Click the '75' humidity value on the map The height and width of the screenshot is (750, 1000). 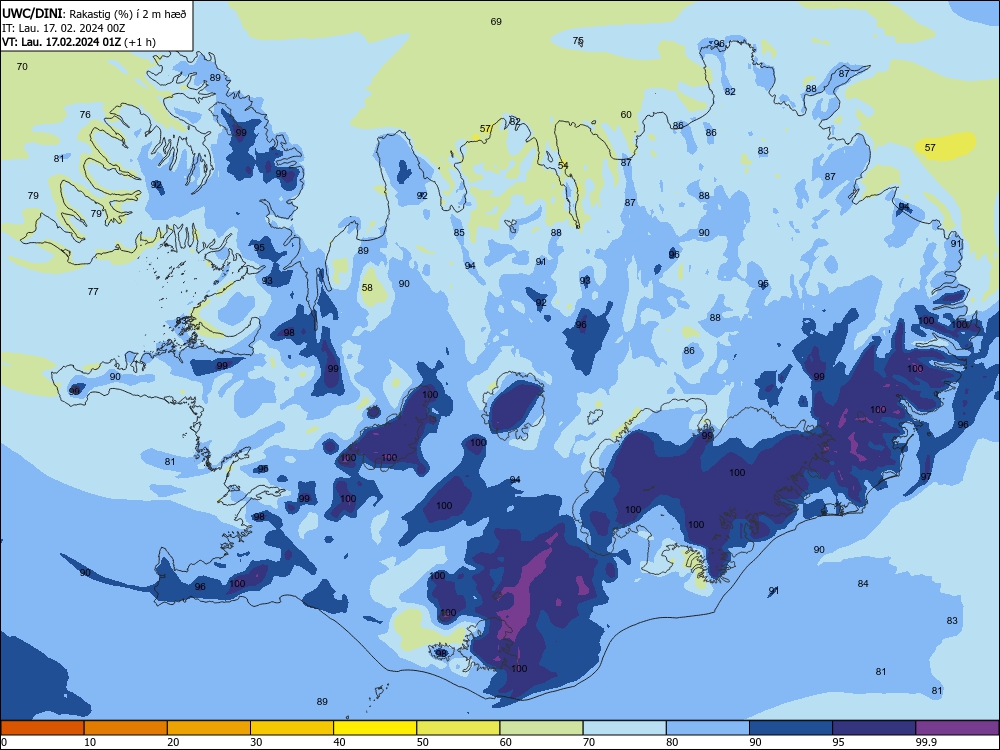(578, 41)
